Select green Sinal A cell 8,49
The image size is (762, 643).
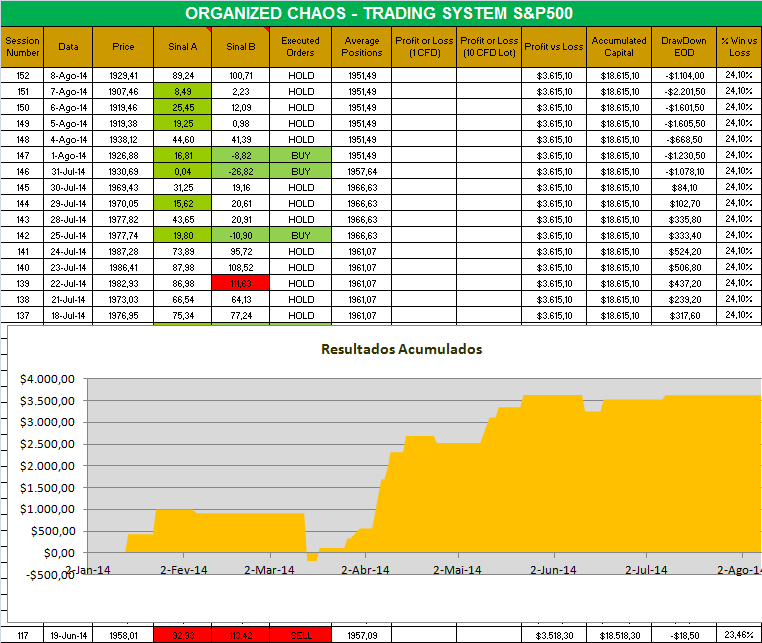pos(183,91)
